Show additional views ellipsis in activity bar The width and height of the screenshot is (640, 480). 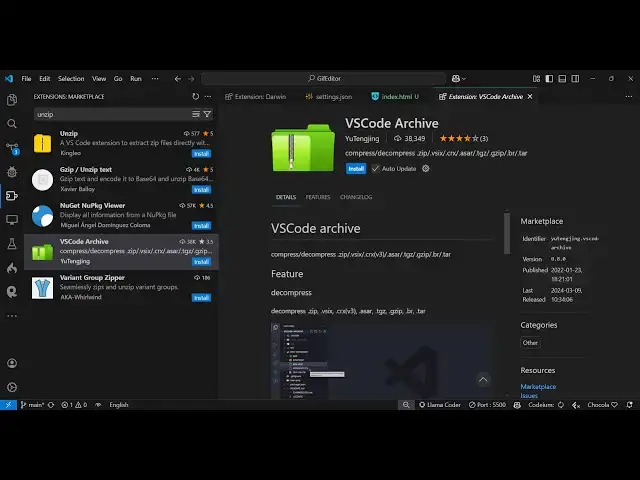point(12,316)
